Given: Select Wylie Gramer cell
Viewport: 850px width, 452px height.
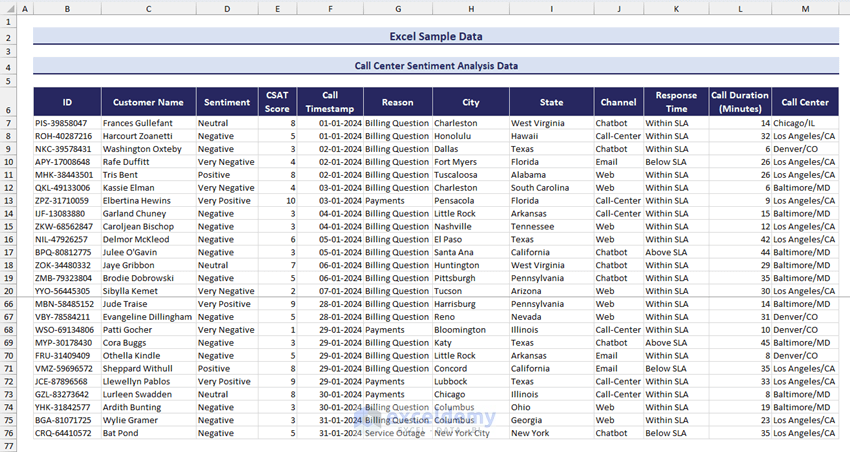Looking at the screenshot, I should pyautogui.click(x=149, y=421).
